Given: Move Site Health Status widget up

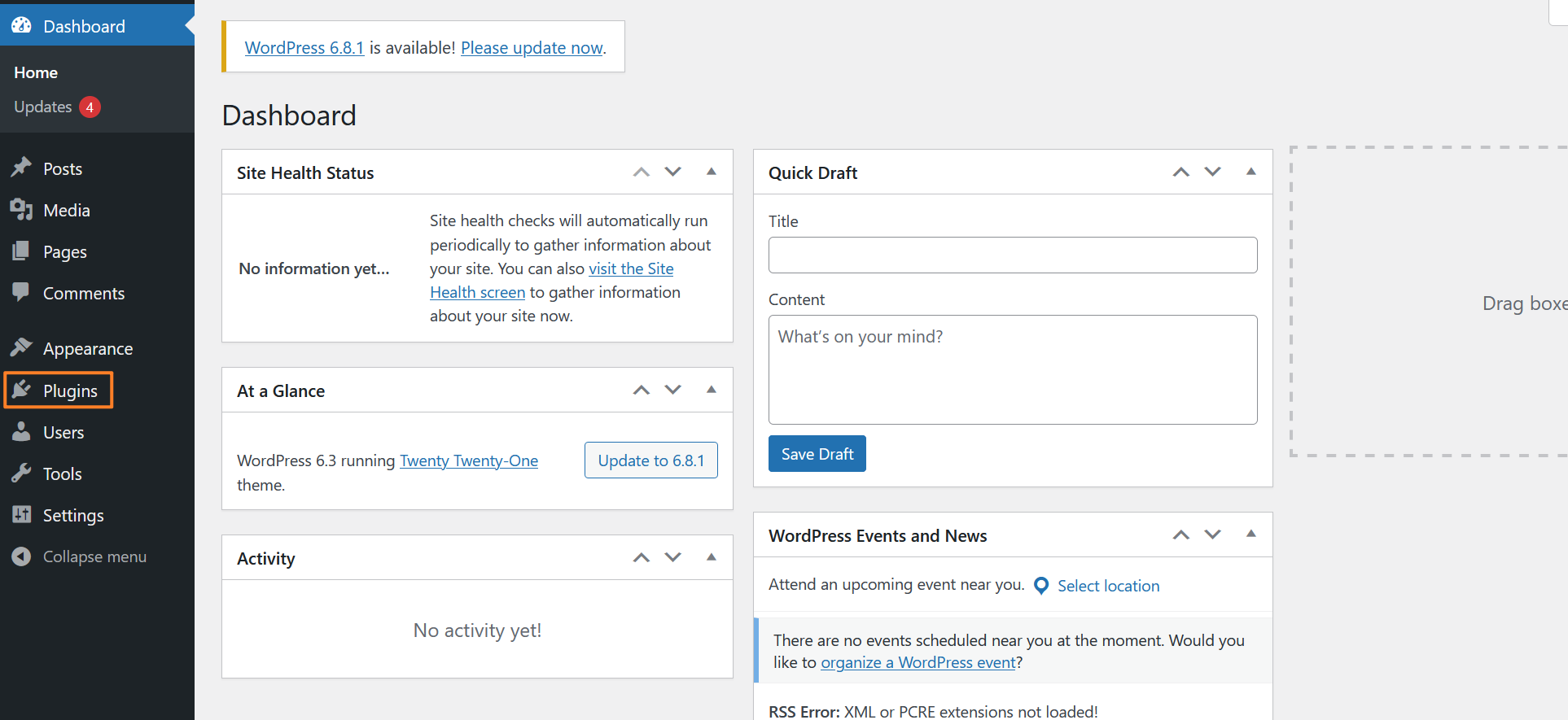Looking at the screenshot, I should pyautogui.click(x=642, y=172).
